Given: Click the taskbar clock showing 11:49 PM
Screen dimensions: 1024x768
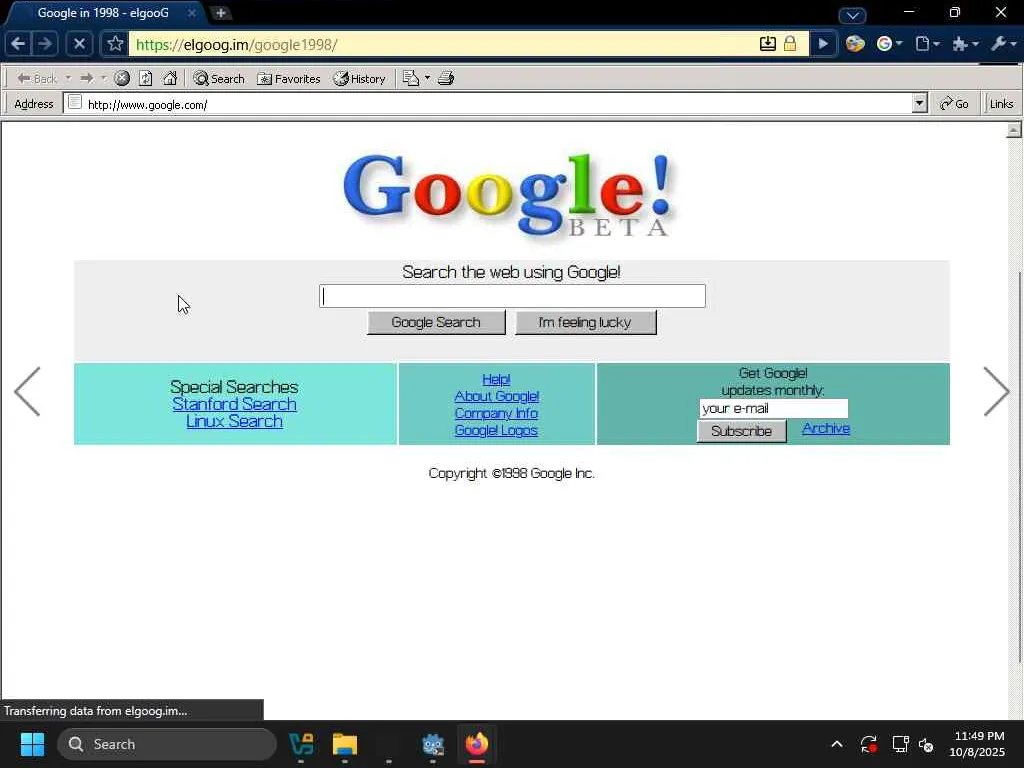Looking at the screenshot, I should [x=978, y=744].
